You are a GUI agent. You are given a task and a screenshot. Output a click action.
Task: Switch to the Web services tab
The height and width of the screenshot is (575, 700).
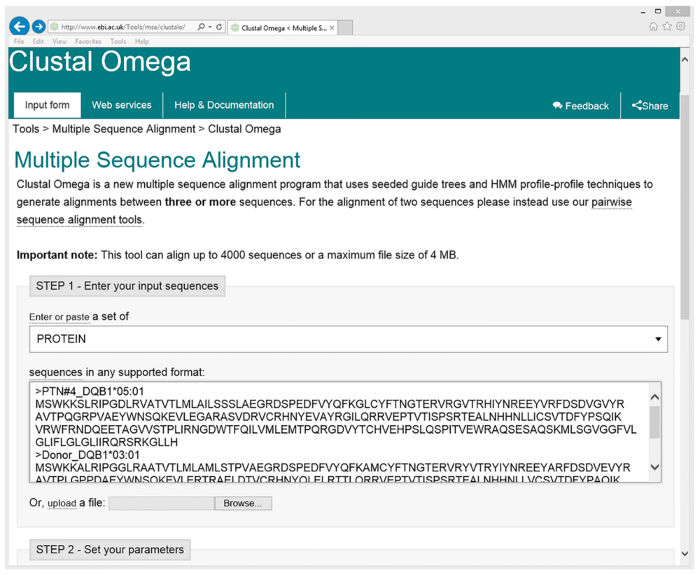(x=122, y=105)
